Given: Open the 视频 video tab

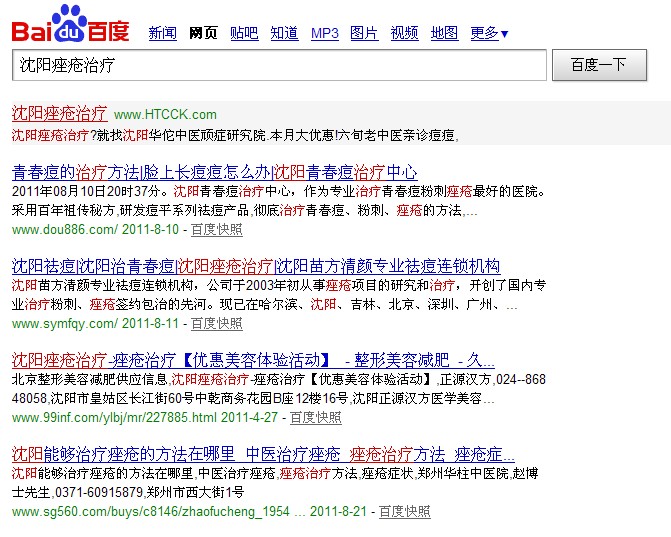Looking at the screenshot, I should tap(404, 34).
